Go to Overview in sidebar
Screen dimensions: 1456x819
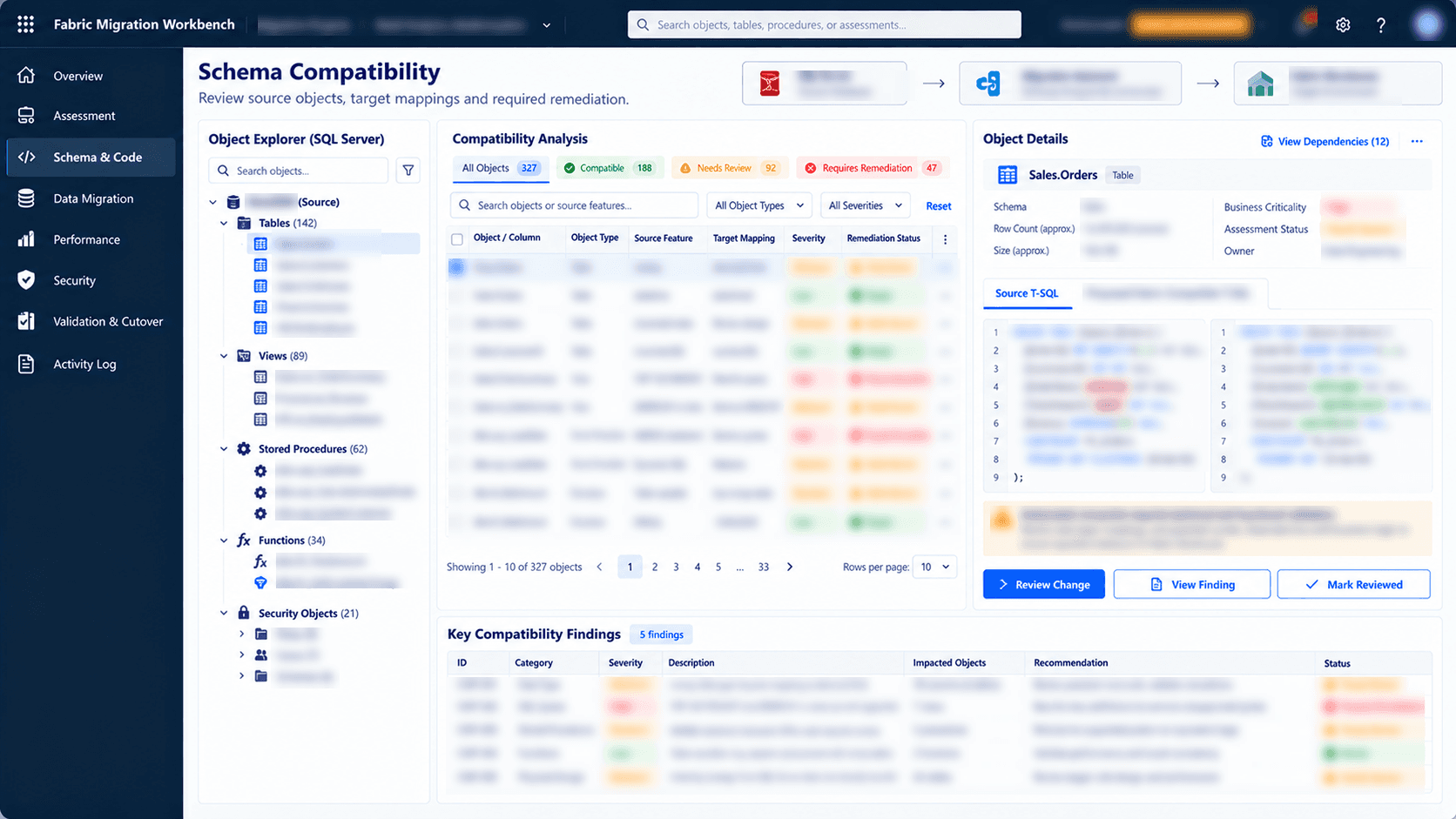(91, 76)
